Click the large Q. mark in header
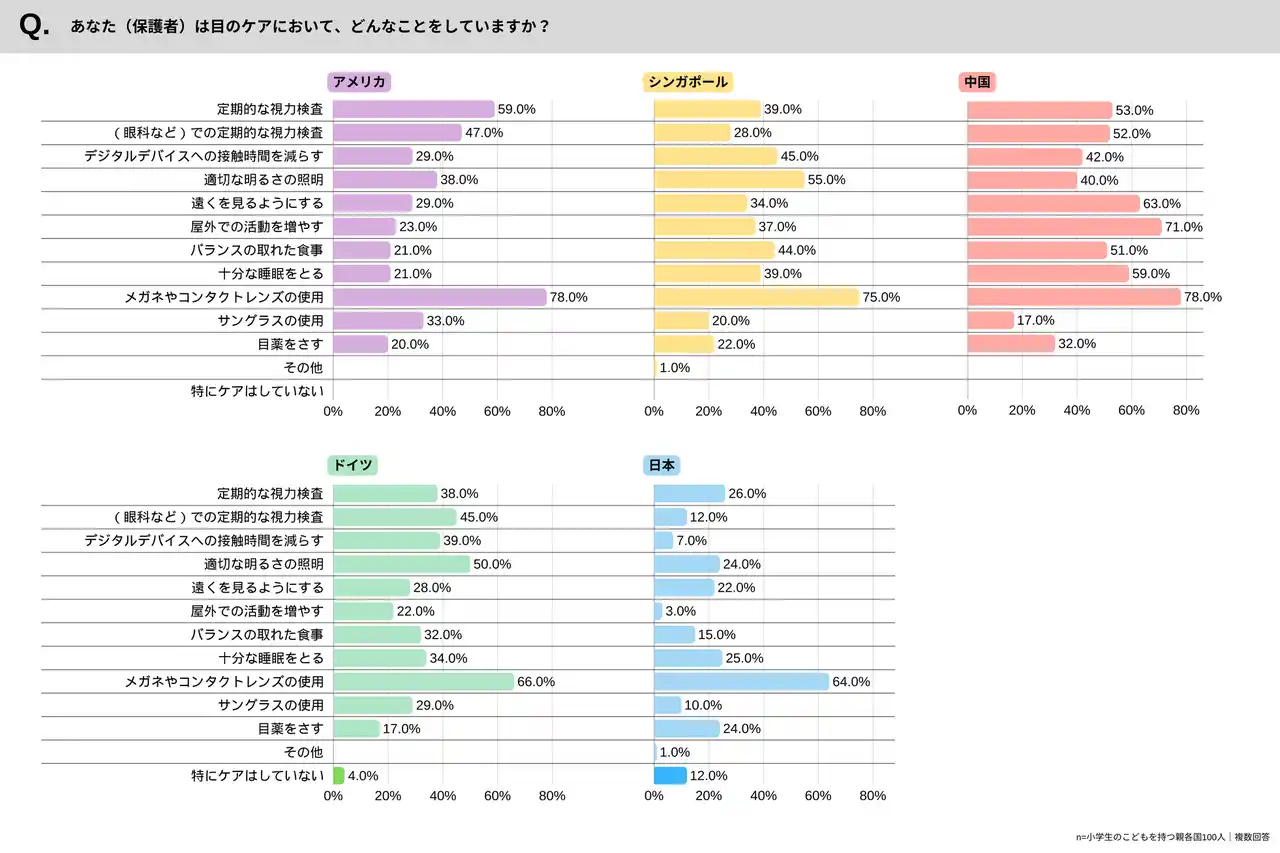1280x853 pixels. (x=34, y=27)
